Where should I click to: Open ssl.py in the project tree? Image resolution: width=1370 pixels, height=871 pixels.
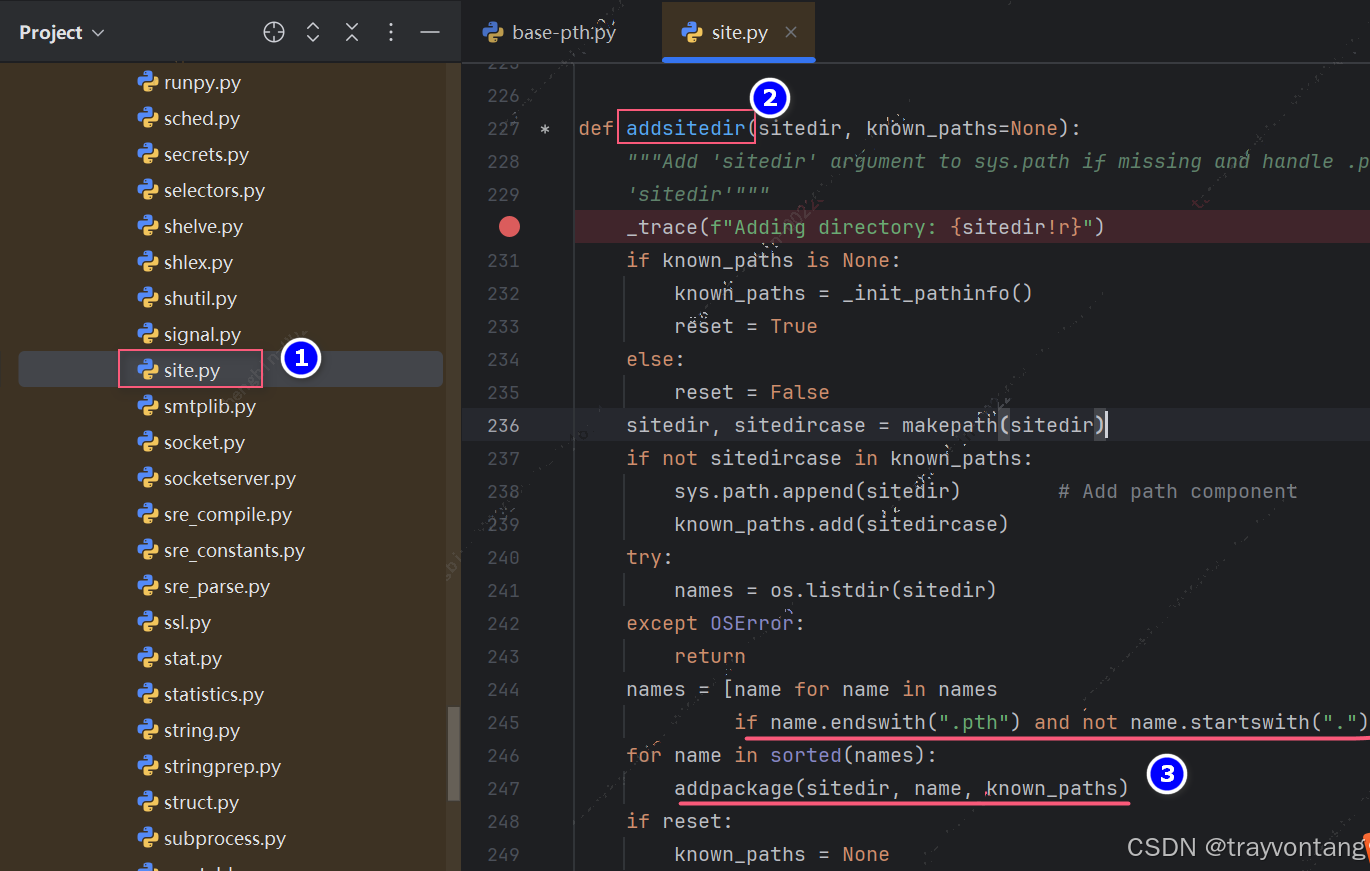(174, 623)
